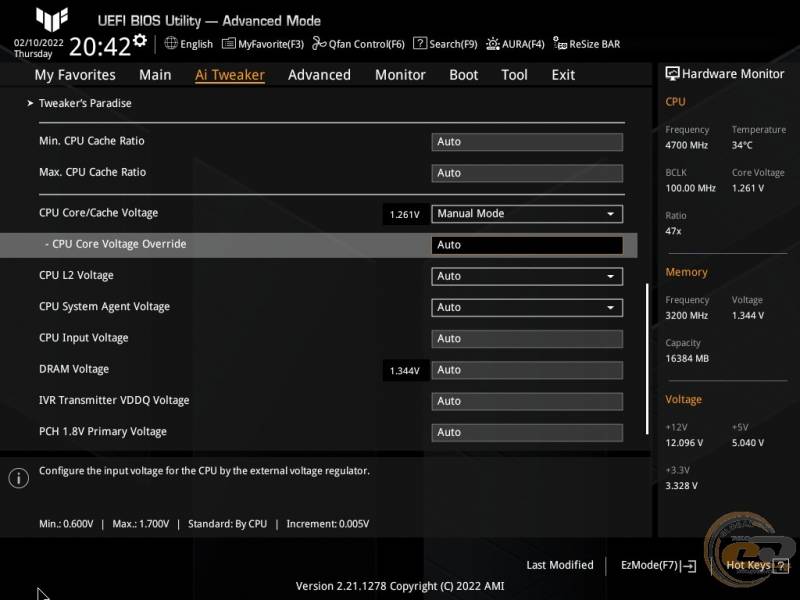Open the Monitor tab
800x600 pixels.
[x=400, y=75]
